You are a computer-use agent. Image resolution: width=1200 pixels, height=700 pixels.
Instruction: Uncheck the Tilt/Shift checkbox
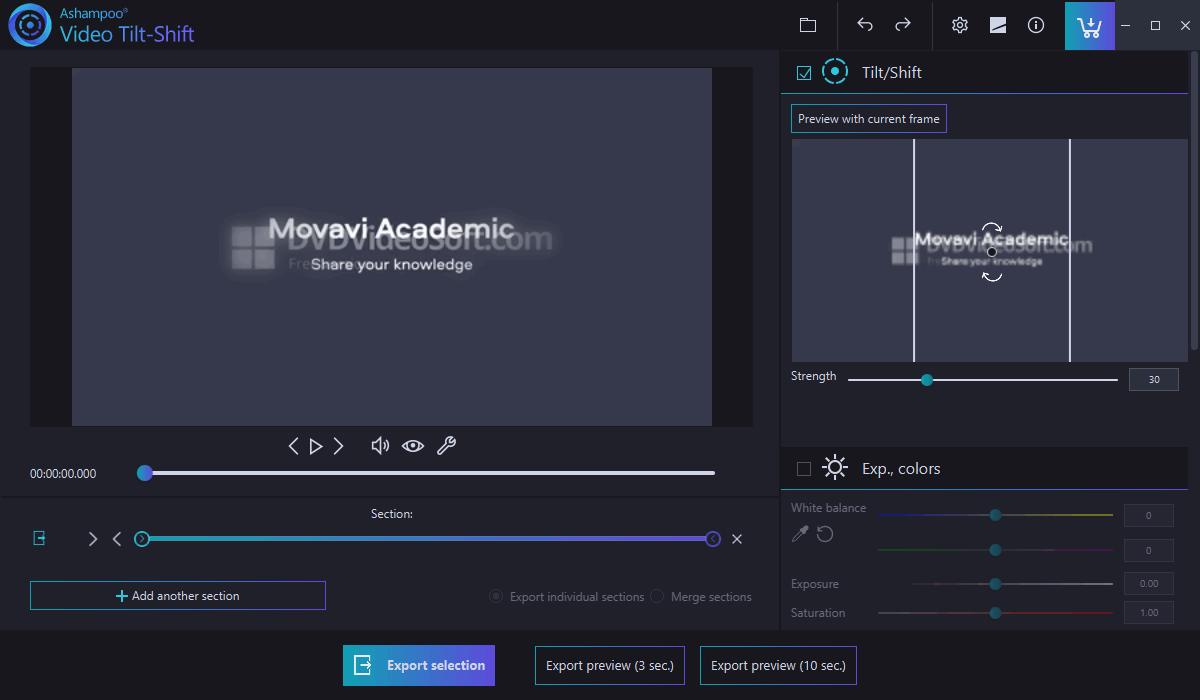pyautogui.click(x=804, y=73)
